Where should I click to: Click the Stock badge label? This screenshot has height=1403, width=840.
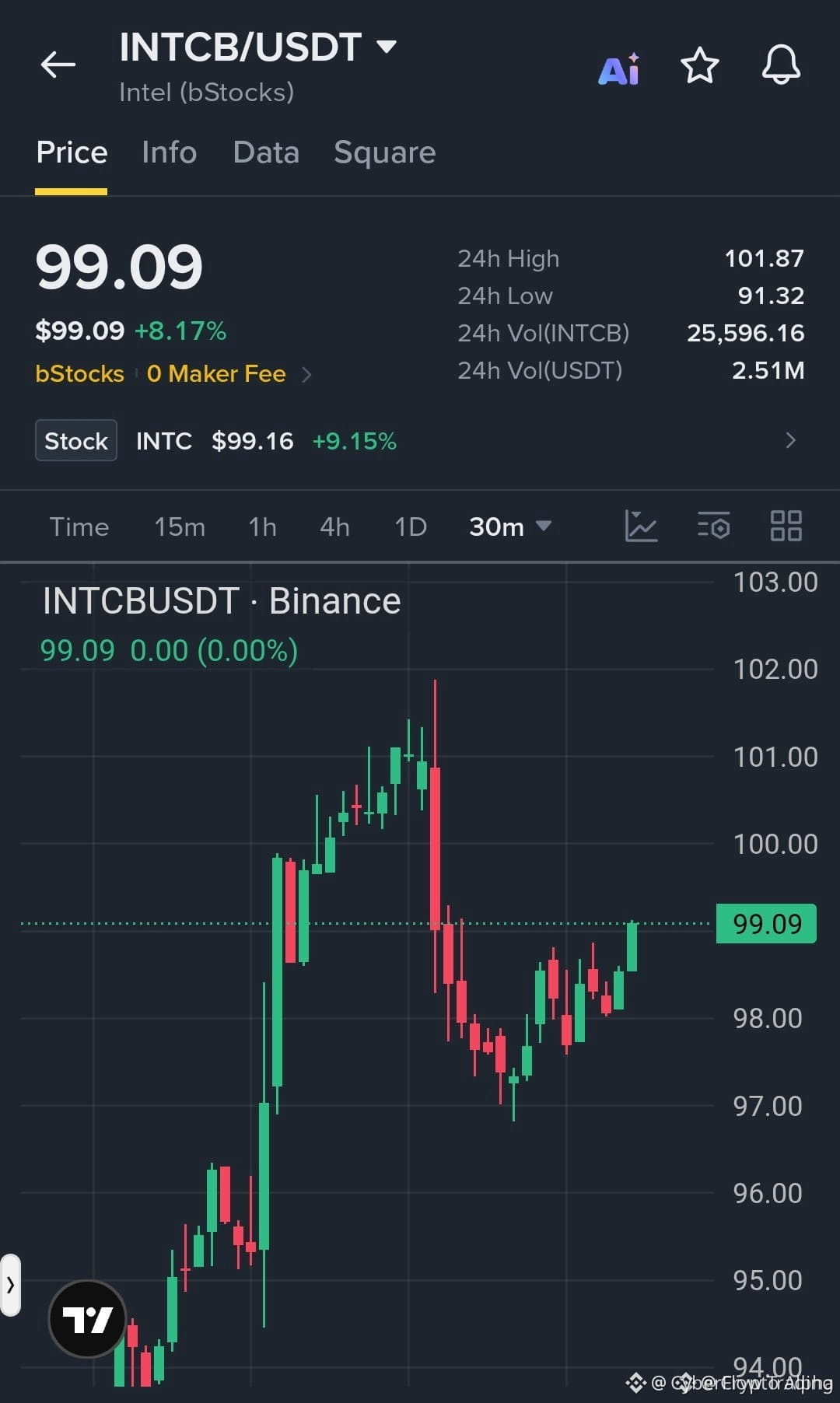pyautogui.click(x=76, y=440)
